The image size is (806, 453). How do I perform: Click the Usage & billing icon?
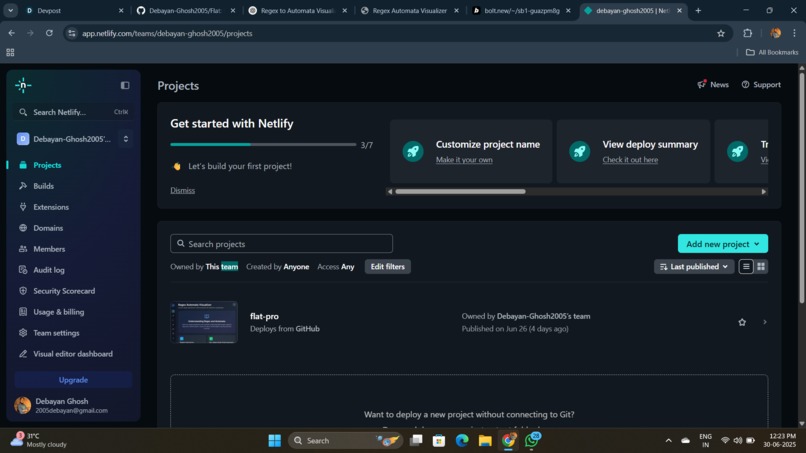(23, 312)
